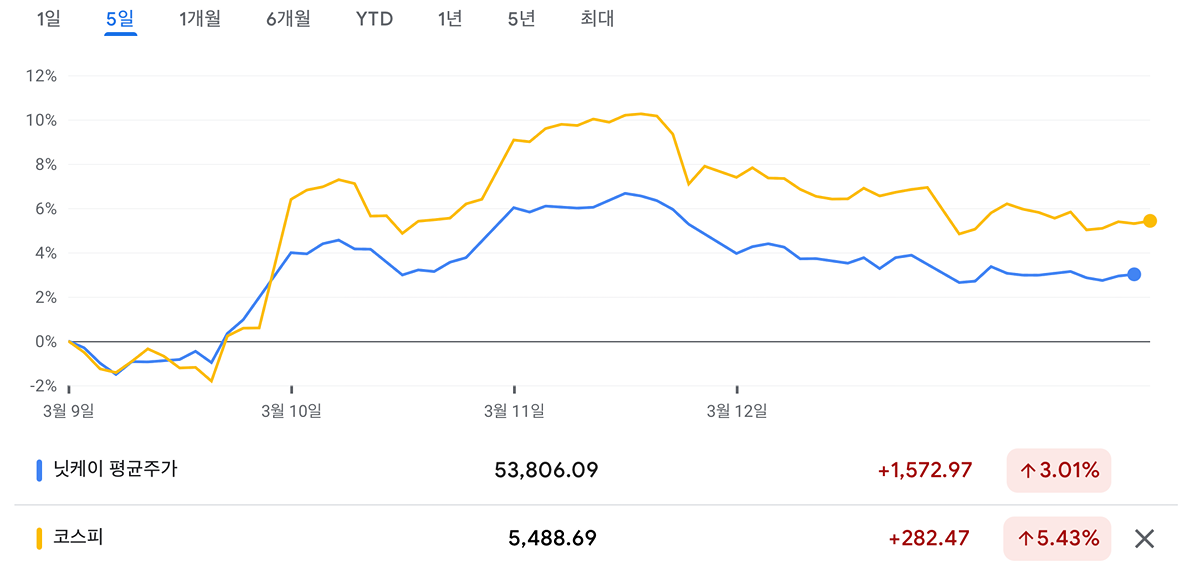This screenshot has width=1200, height=568.
Task: Show the 5년 chart range
Action: (x=521, y=19)
